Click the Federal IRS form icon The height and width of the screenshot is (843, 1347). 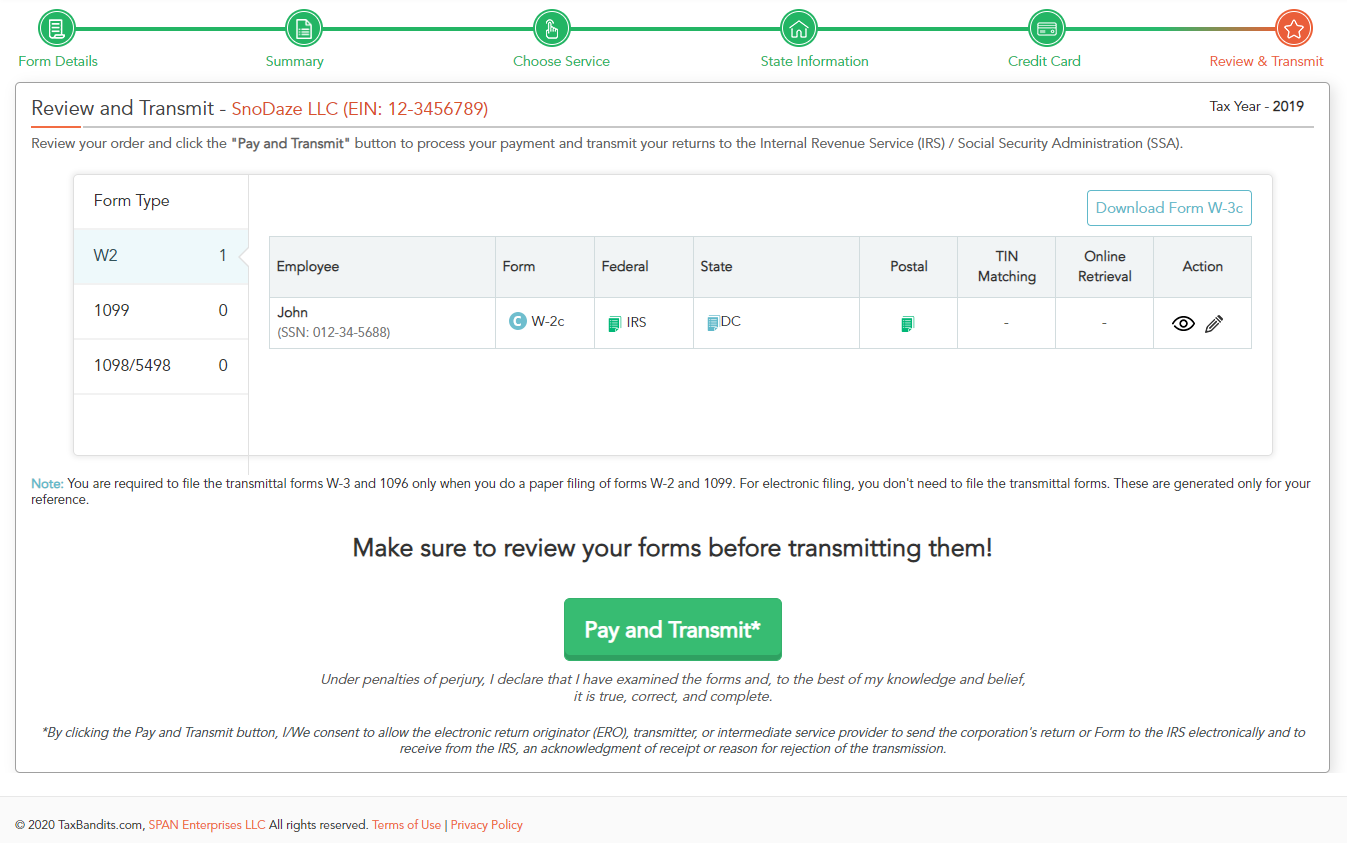[x=614, y=323]
